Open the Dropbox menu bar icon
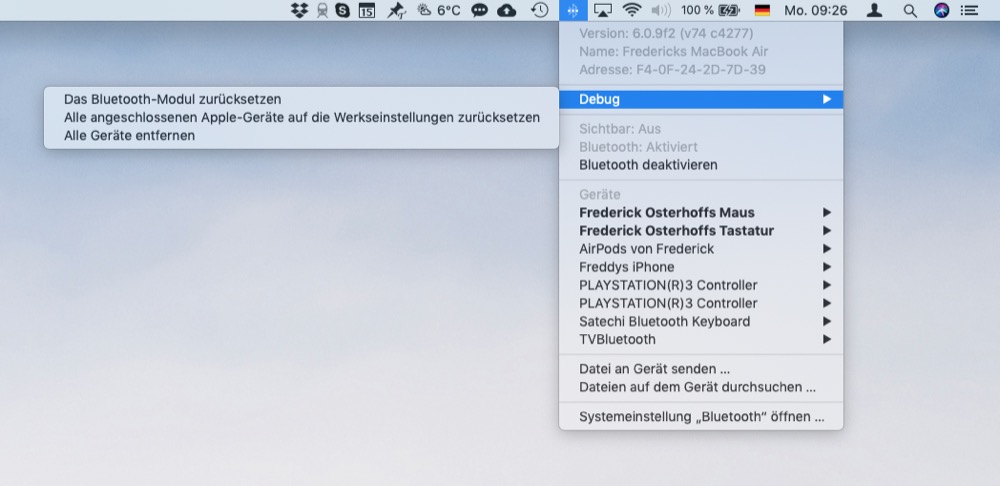Screen dimensions: 1000x486 299,10
